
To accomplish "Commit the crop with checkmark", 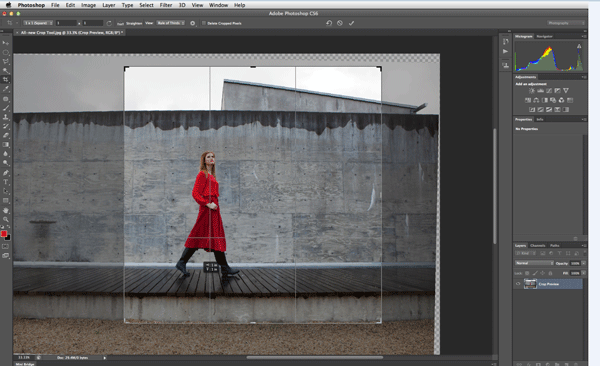I will click(x=351, y=23).
